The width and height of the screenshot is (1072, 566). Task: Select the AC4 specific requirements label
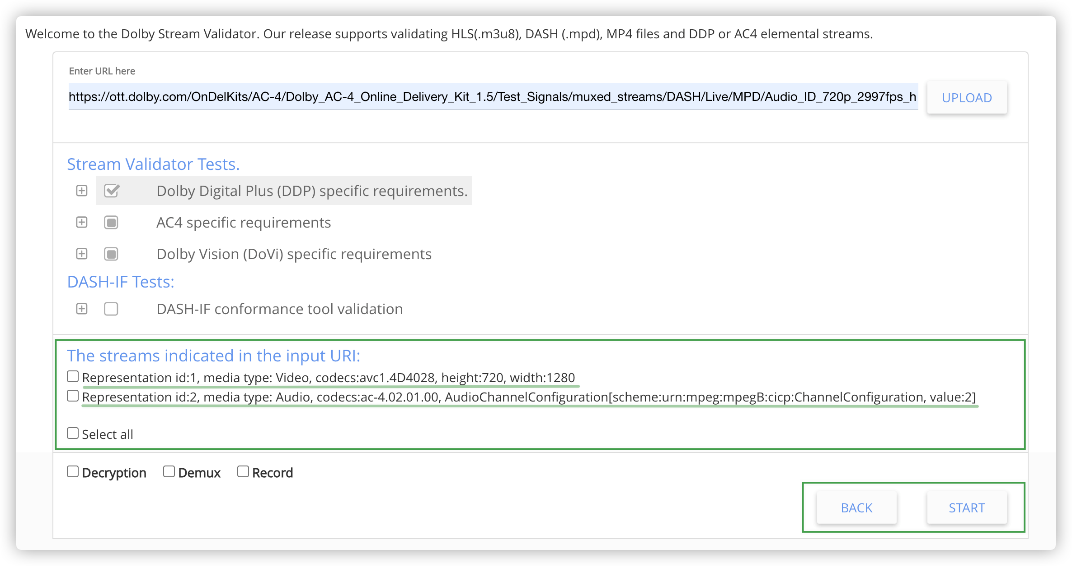point(243,222)
